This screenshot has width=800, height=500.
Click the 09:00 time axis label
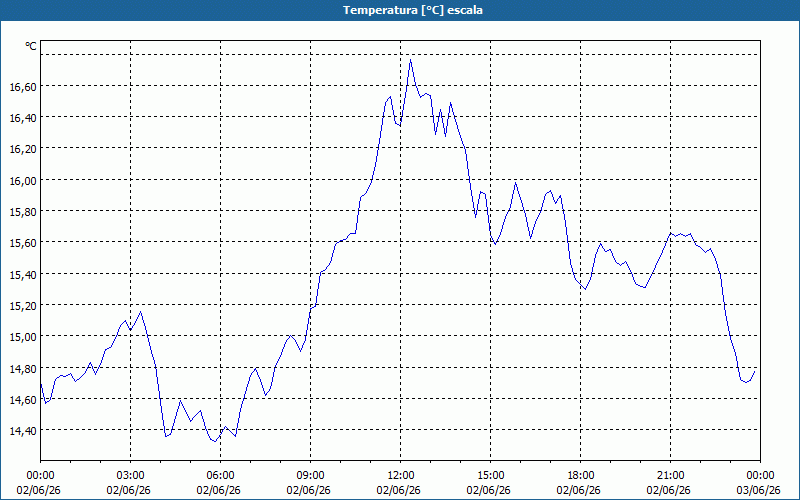tap(311, 476)
